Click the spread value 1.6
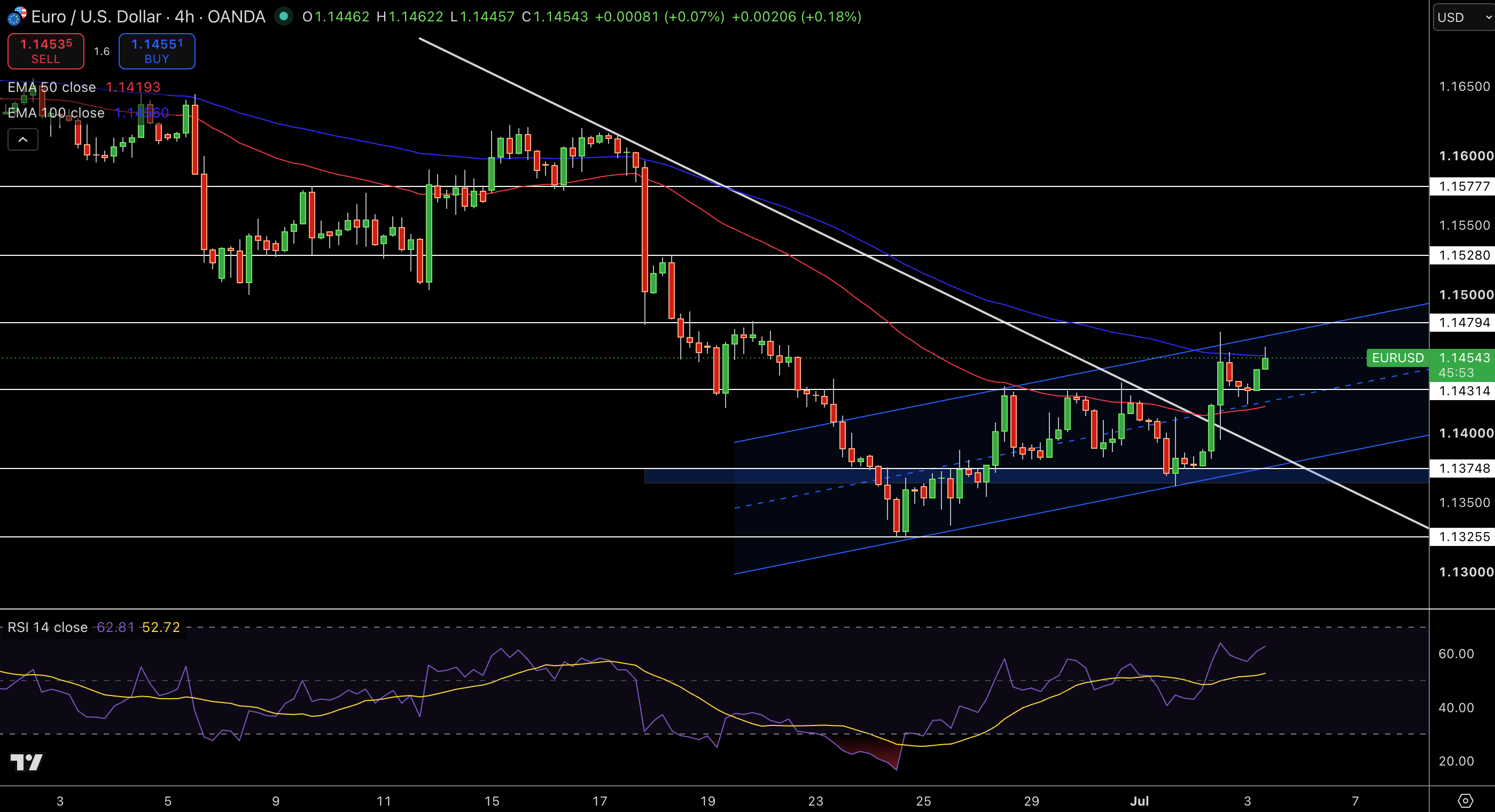The height and width of the screenshot is (812, 1495). [102, 51]
